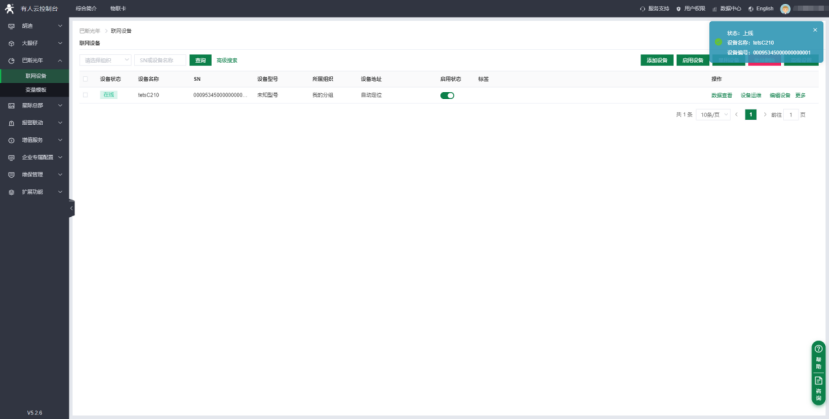The width and height of the screenshot is (830, 419).
Task: Expand the 增值服务 sidebar menu
Action: [34, 140]
